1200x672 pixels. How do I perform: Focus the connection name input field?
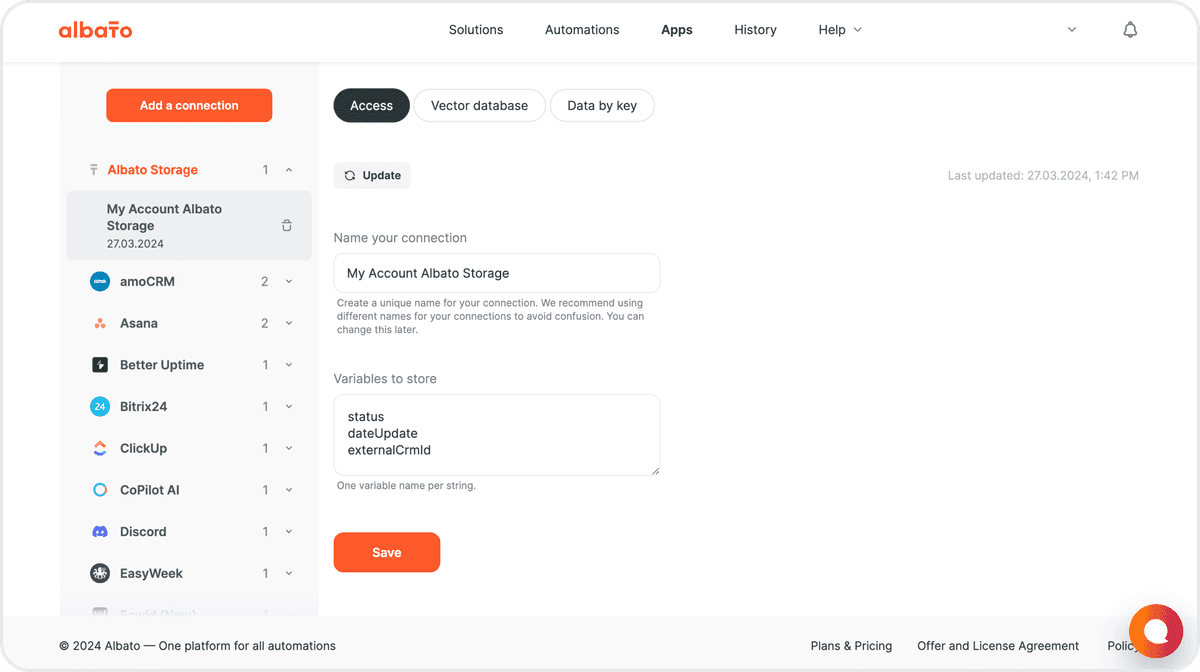pos(497,273)
